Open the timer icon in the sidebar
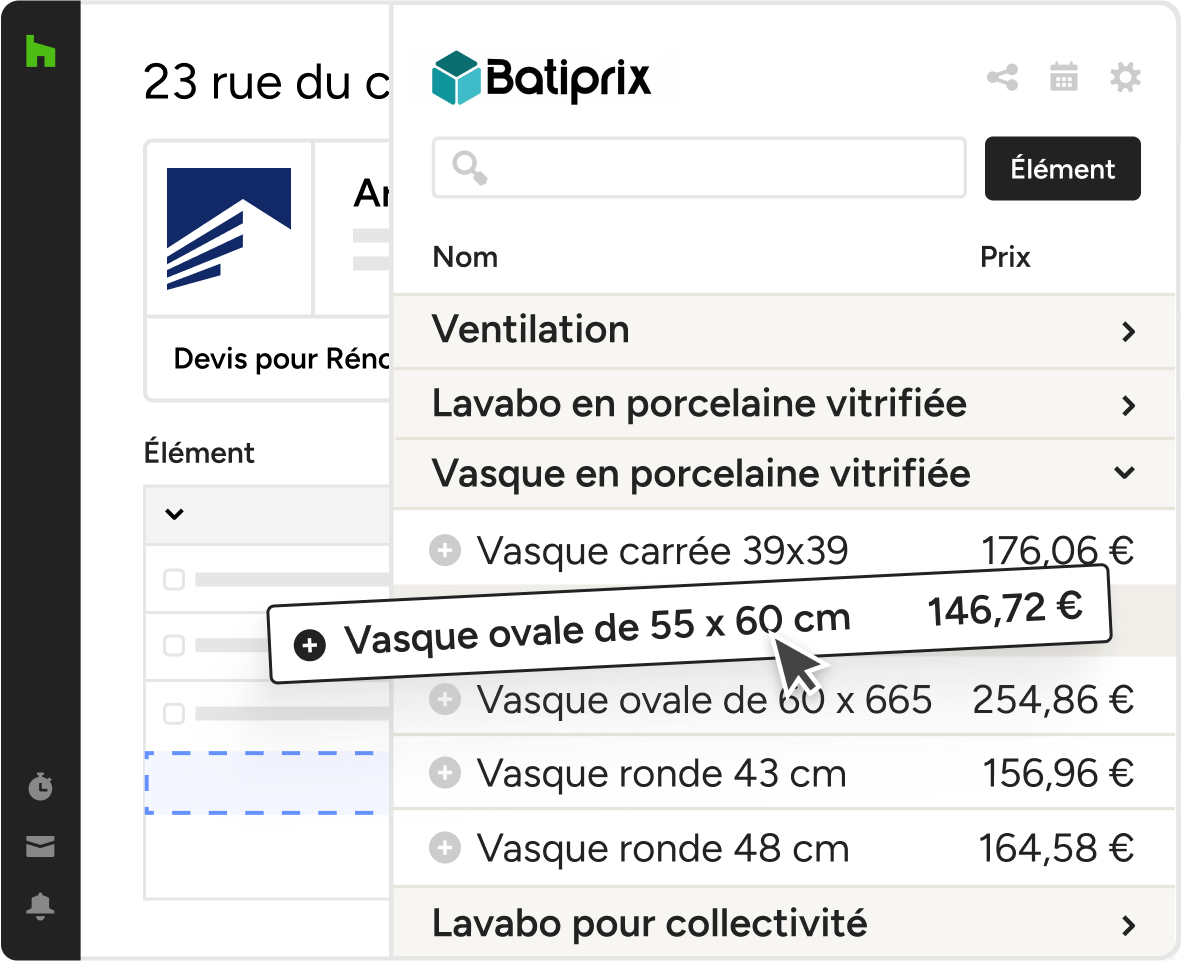 coord(40,787)
